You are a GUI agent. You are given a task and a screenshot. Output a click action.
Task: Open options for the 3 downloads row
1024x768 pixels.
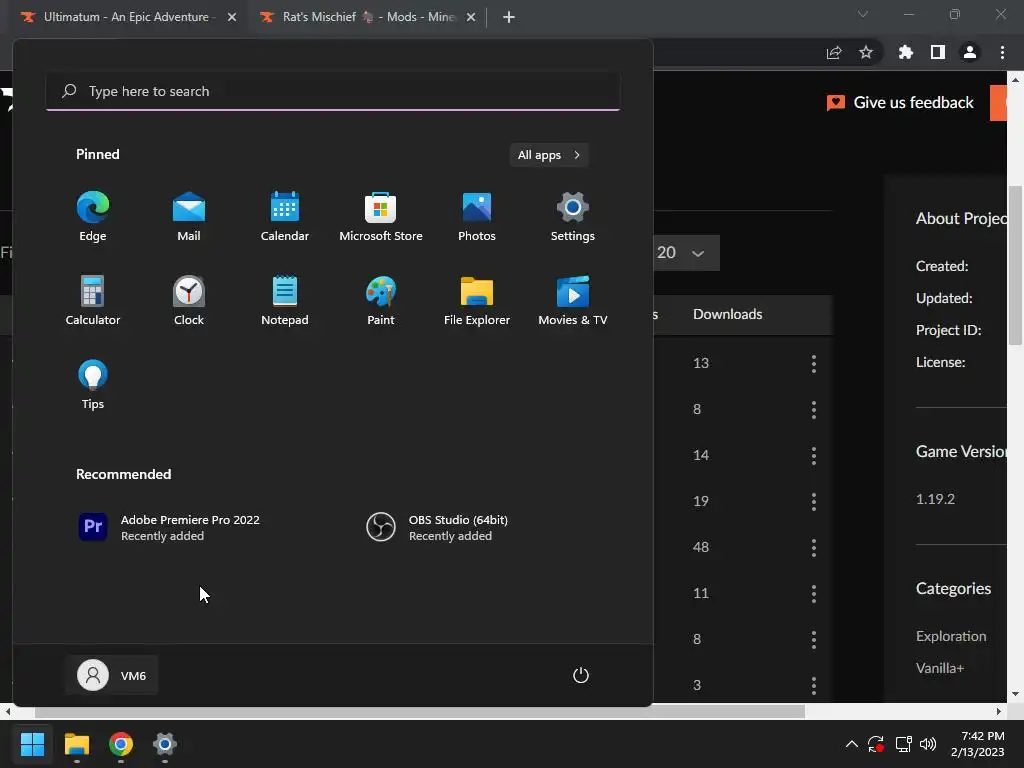(814, 686)
